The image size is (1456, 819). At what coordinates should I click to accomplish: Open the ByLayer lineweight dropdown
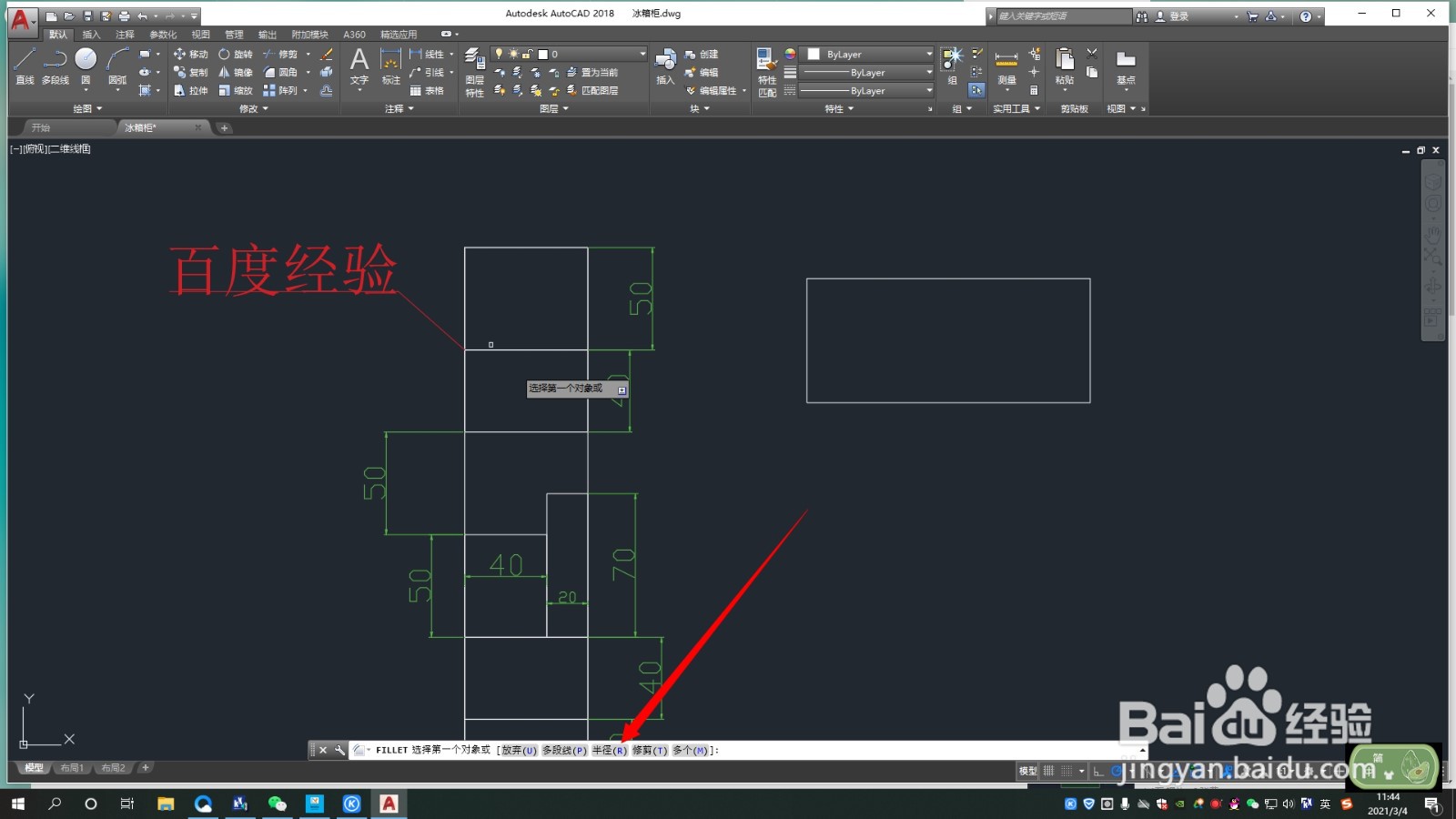866,73
